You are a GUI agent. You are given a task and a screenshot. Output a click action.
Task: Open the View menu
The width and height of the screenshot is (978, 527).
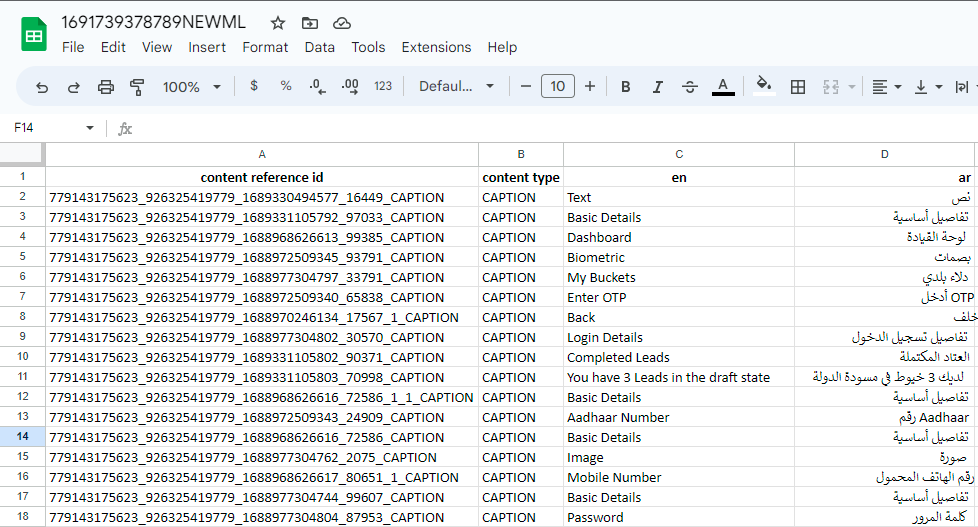pyautogui.click(x=157, y=47)
